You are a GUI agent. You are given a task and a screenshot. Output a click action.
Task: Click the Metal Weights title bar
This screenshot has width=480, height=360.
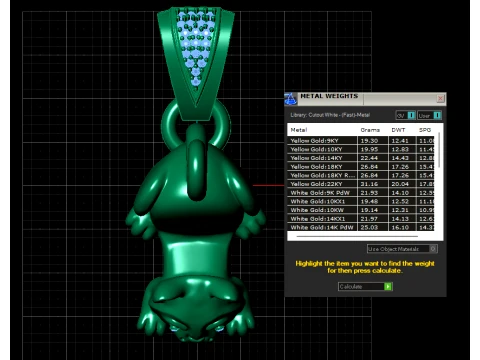pyautogui.click(x=365, y=99)
